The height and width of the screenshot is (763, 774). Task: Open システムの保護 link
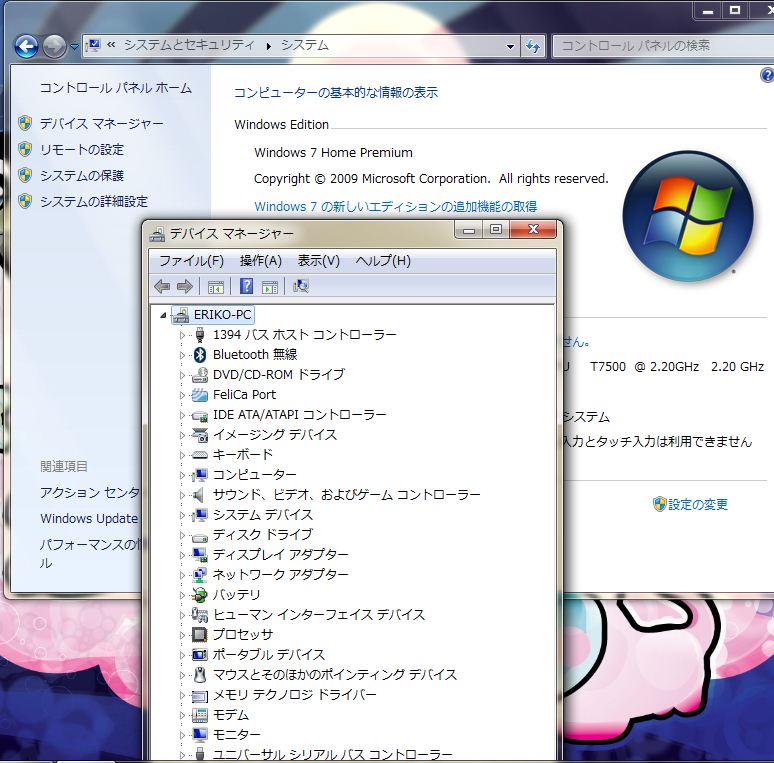81,176
